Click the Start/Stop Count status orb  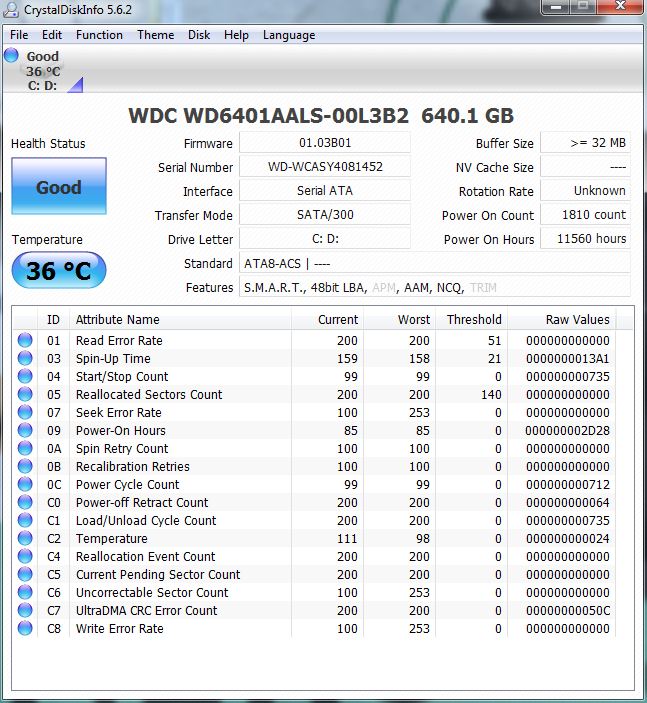coord(25,376)
